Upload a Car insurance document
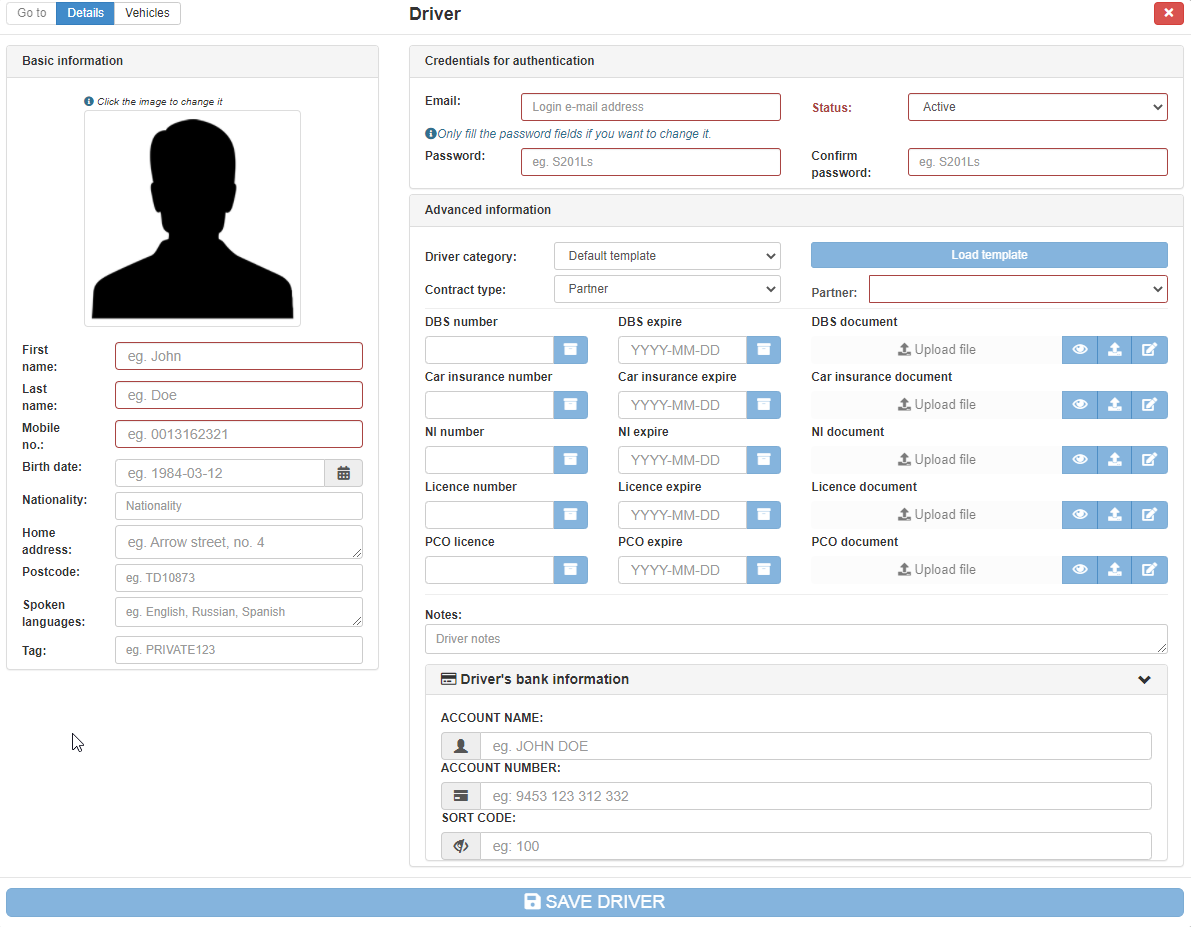 point(1115,404)
